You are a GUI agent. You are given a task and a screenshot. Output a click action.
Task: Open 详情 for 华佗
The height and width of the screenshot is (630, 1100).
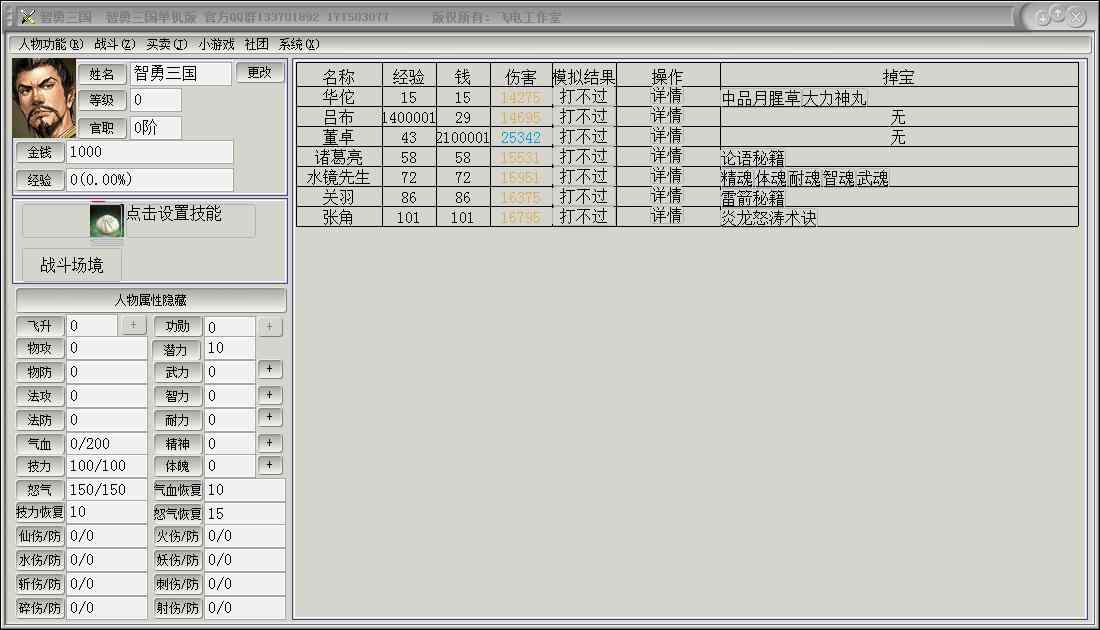point(667,97)
